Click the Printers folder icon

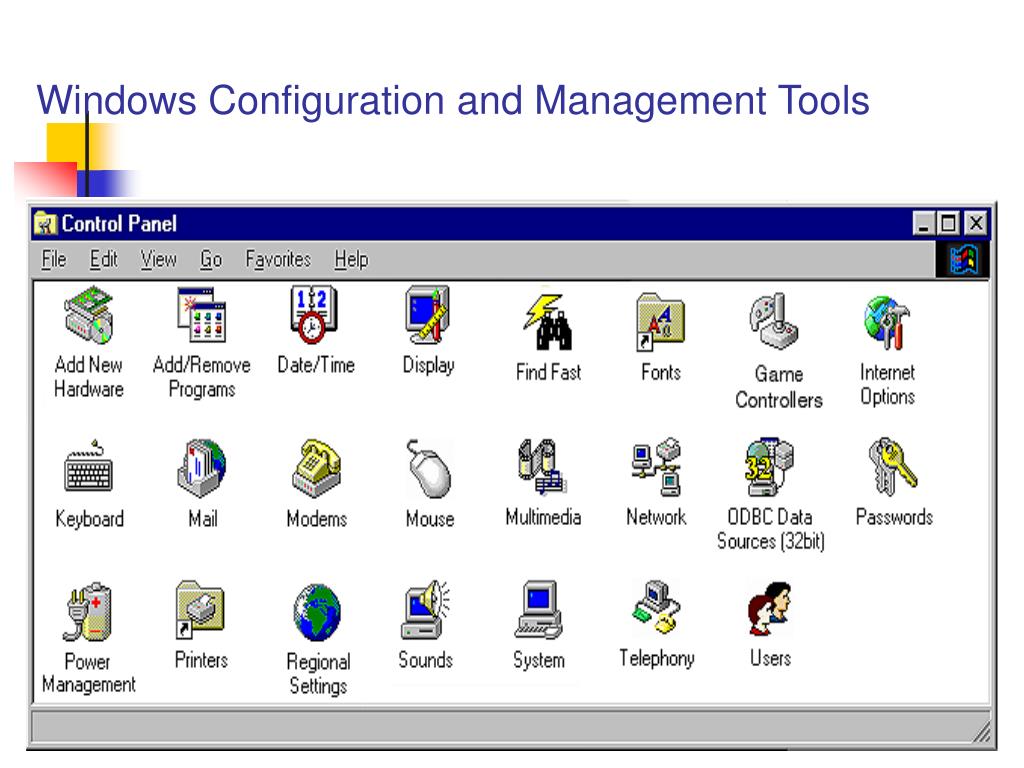(200, 610)
